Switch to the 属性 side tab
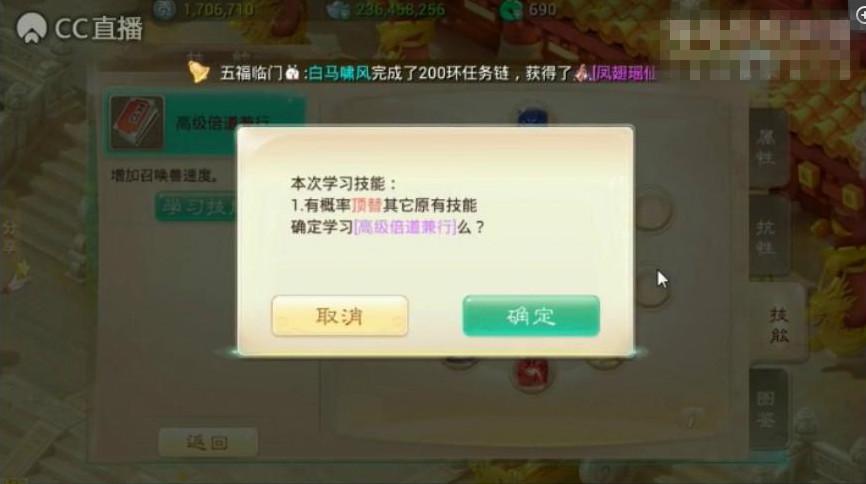866x484 pixels. point(765,148)
